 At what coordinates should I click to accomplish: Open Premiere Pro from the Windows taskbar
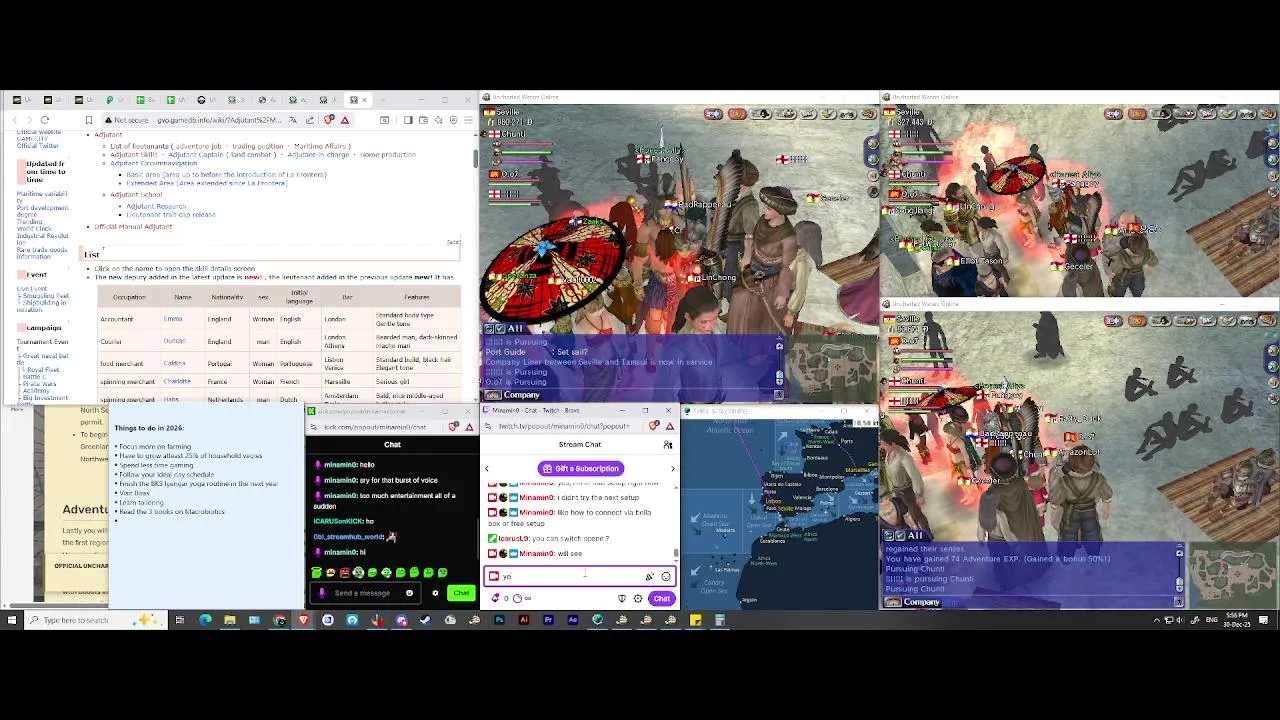tap(548, 620)
